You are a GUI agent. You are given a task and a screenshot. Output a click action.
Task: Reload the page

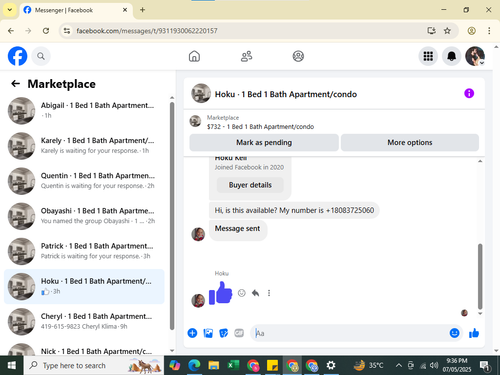(x=46, y=31)
